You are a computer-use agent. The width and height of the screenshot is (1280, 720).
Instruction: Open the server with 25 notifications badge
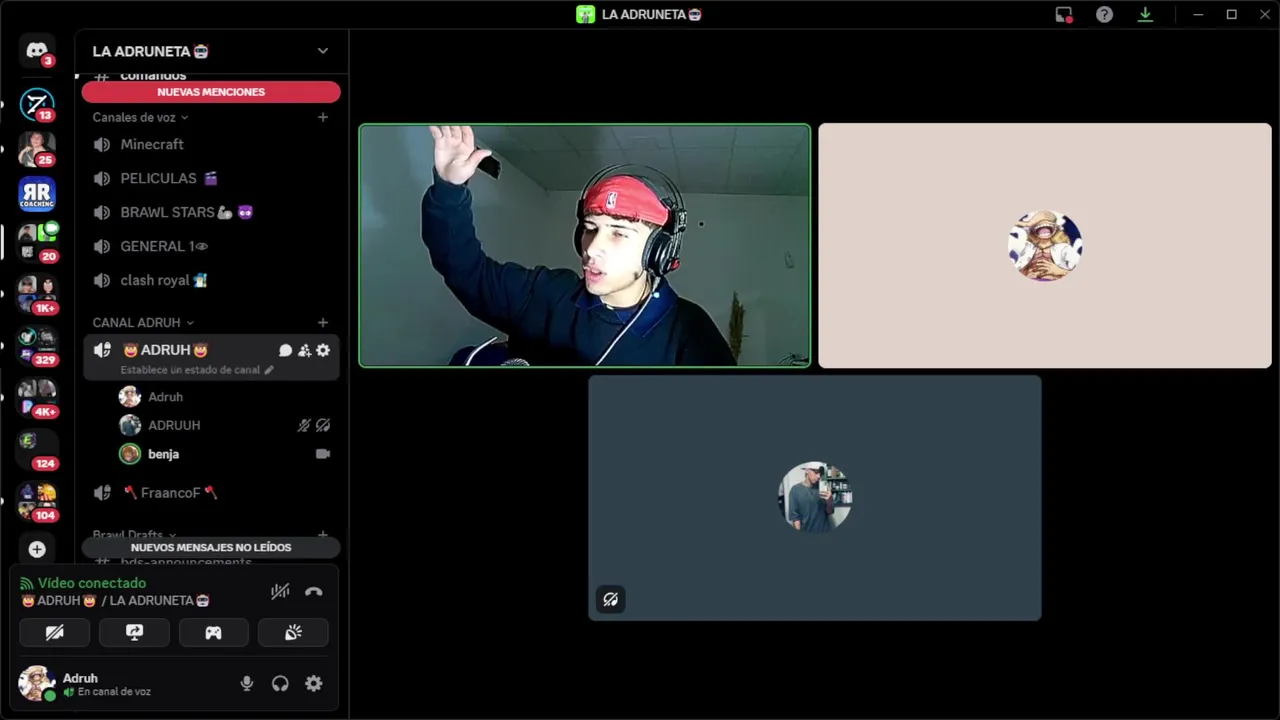tap(37, 149)
